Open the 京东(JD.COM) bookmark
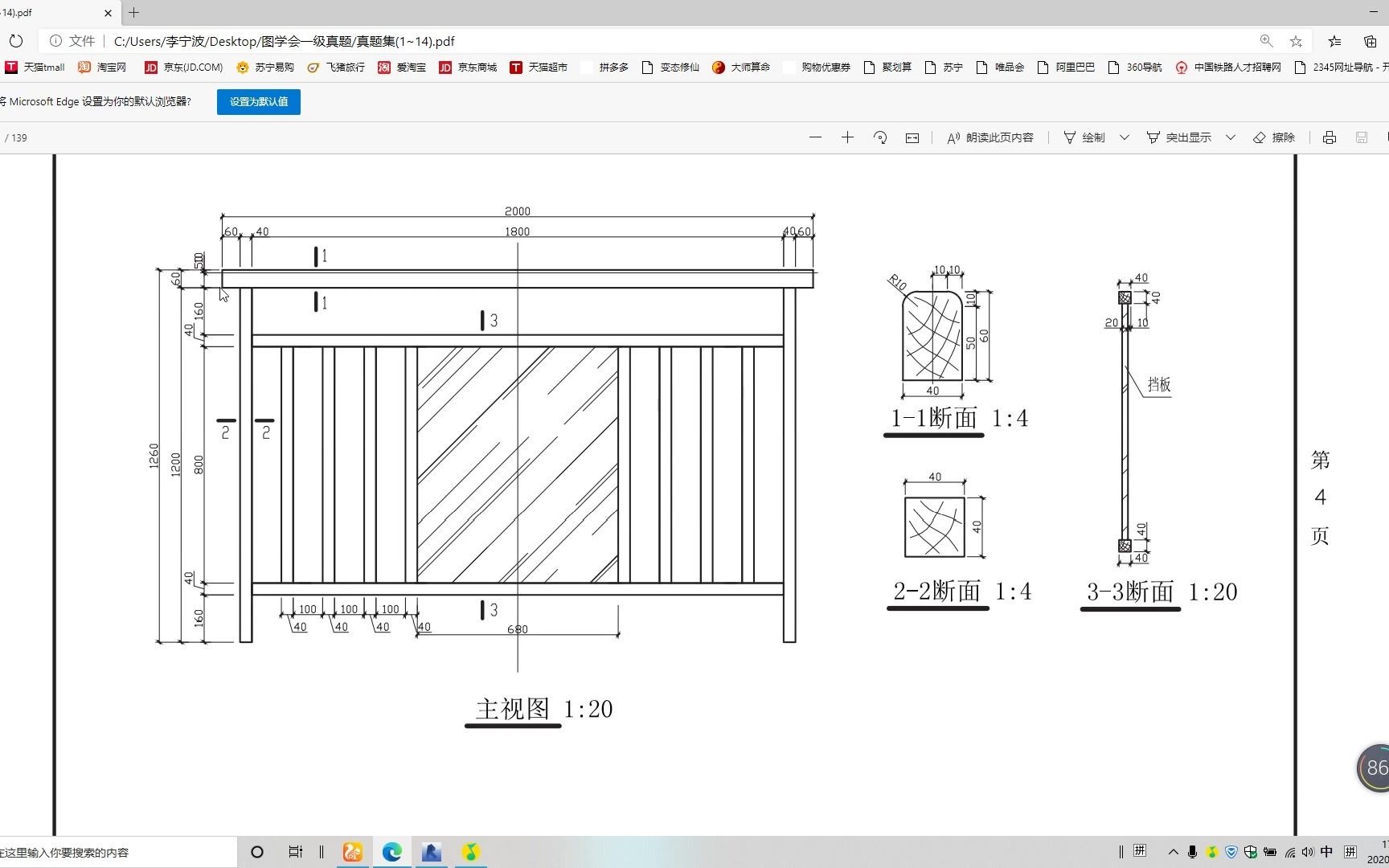The width and height of the screenshot is (1389, 868). pyautogui.click(x=184, y=68)
